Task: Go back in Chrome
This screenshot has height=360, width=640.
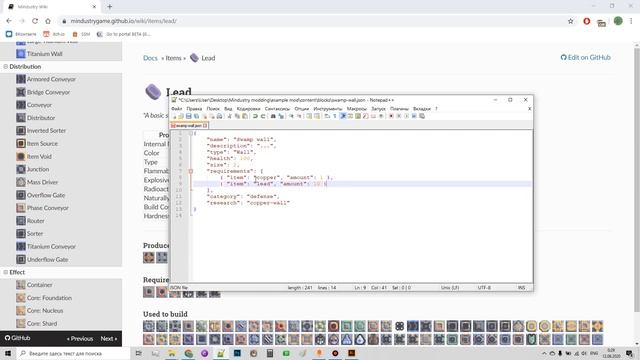Action: (9, 21)
